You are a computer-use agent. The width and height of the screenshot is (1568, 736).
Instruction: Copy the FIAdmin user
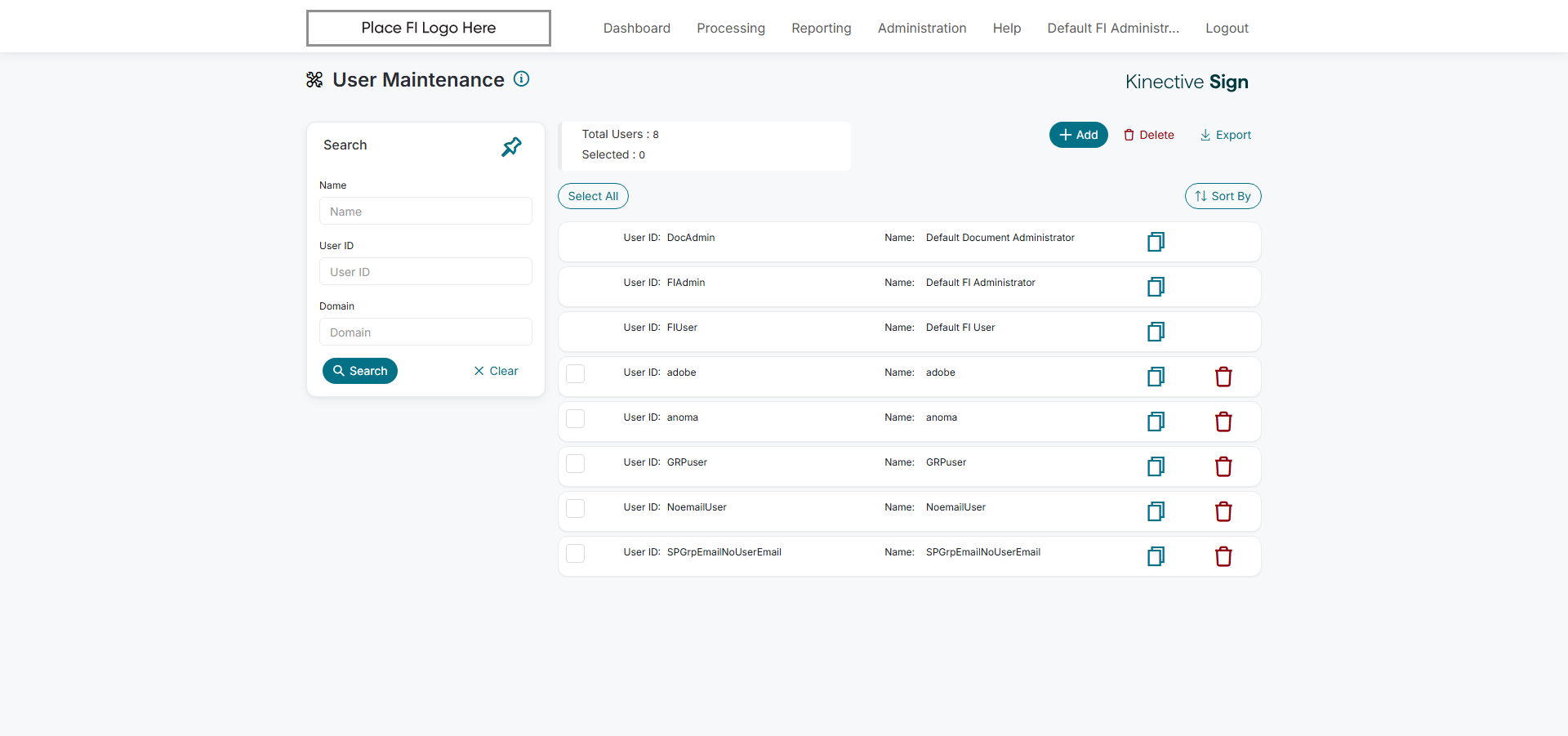point(1156,287)
